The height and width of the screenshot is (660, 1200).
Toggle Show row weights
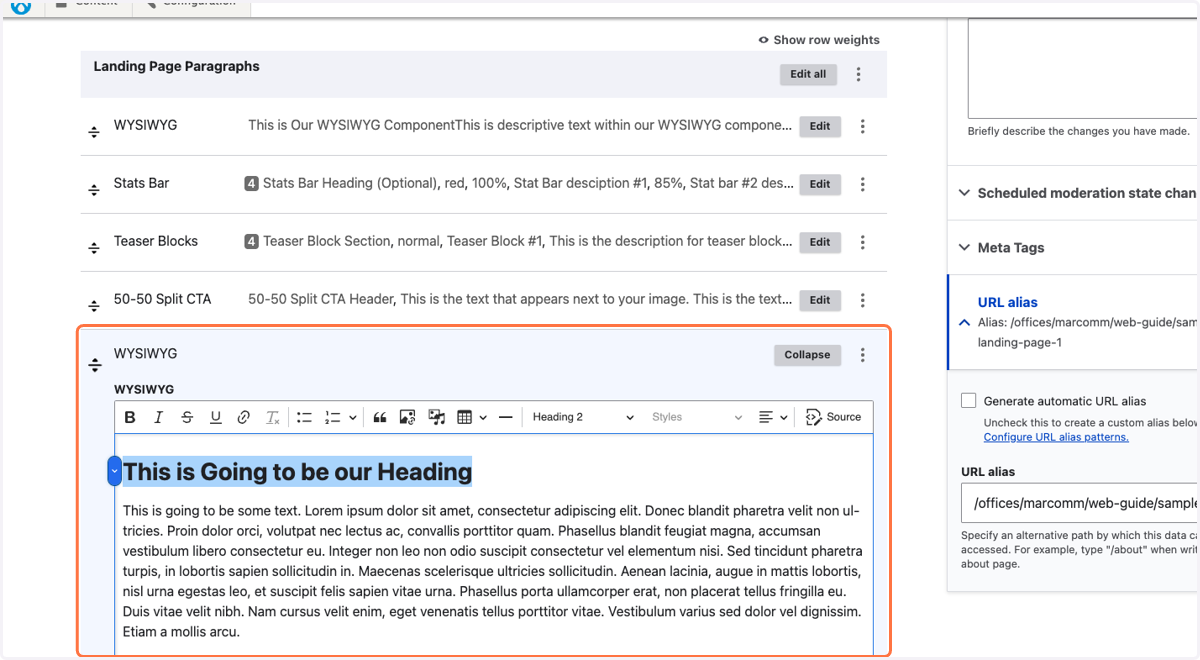pyautogui.click(x=819, y=40)
